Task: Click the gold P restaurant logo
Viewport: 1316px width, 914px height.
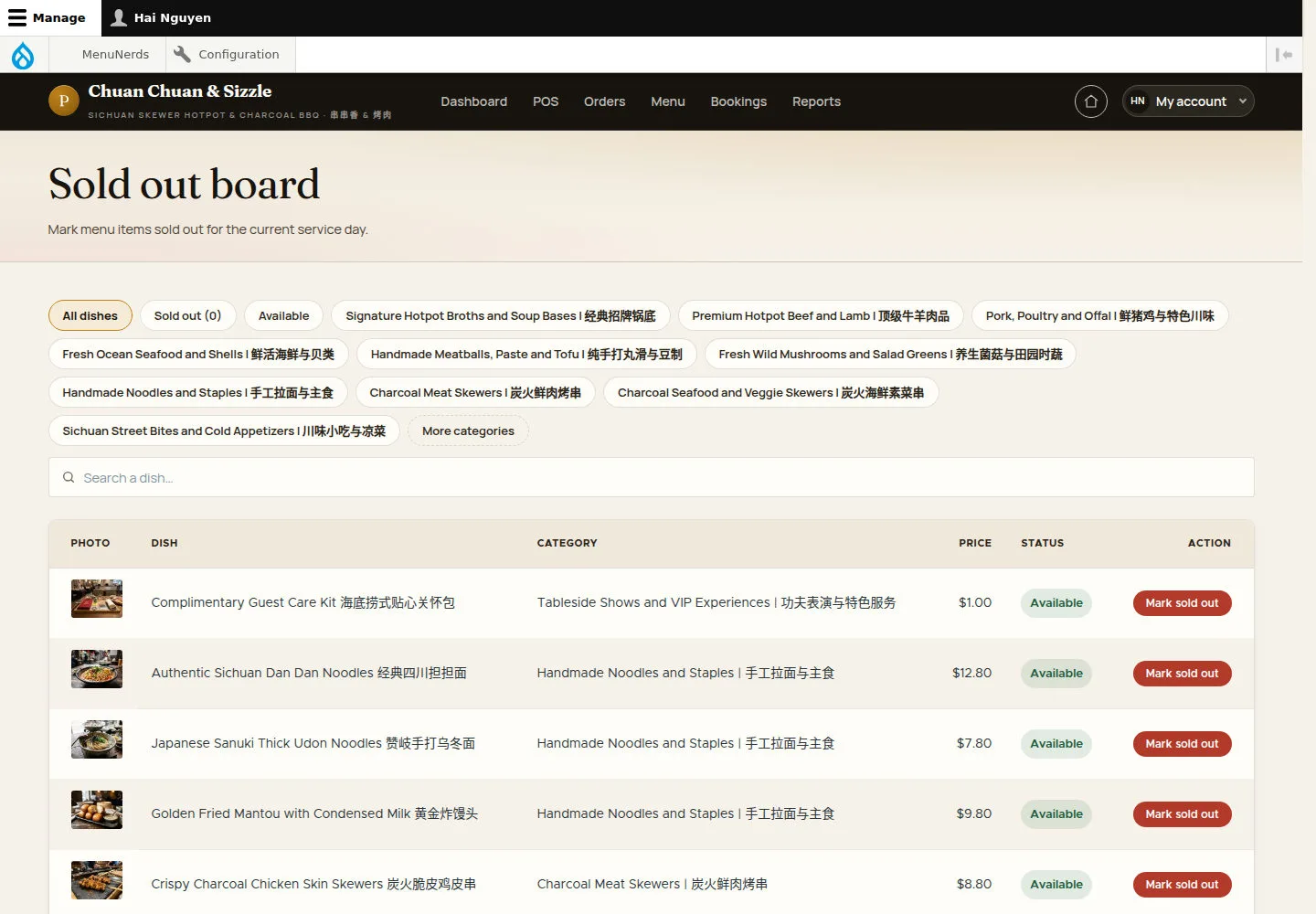Action: click(x=64, y=101)
